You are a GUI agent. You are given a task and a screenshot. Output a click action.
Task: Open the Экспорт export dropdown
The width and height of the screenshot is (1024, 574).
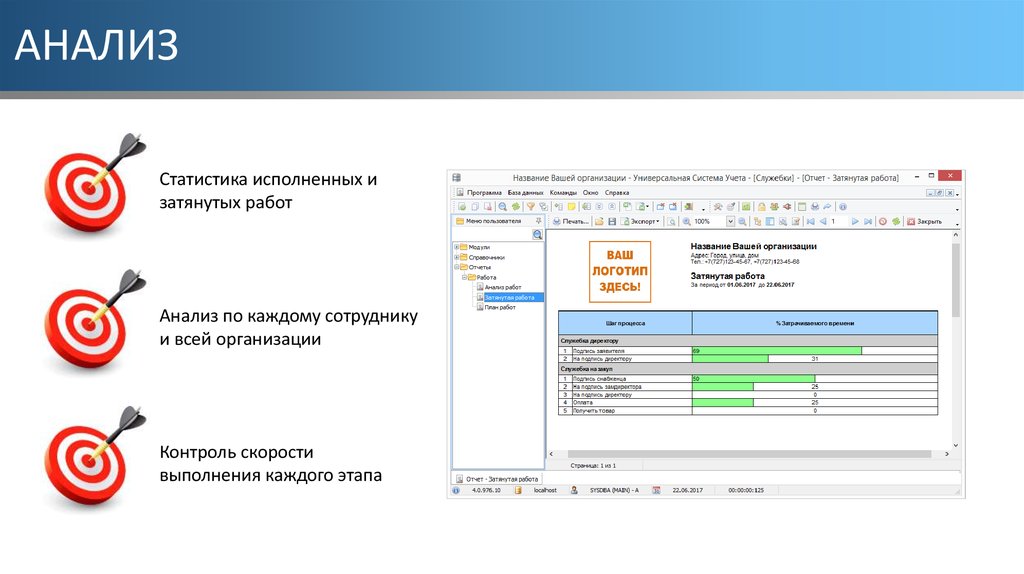(641, 221)
